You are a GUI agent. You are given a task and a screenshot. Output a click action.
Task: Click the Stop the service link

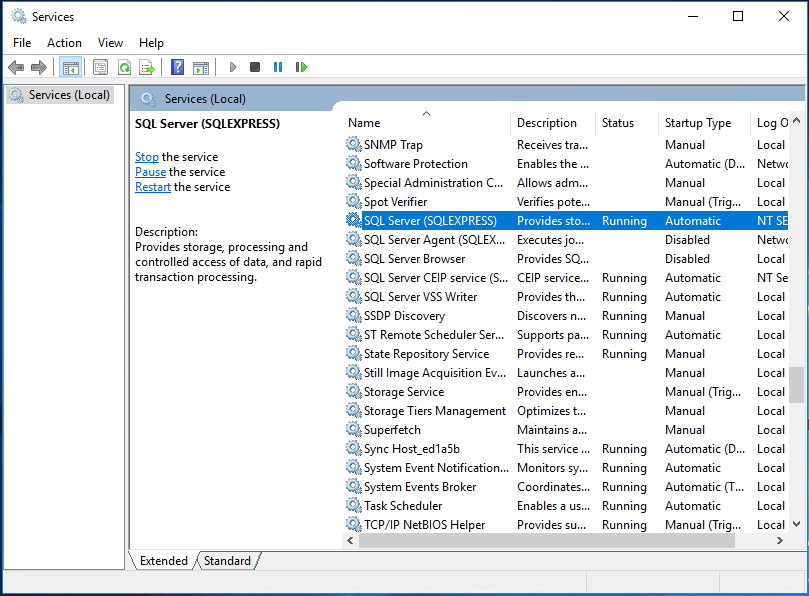tap(147, 157)
